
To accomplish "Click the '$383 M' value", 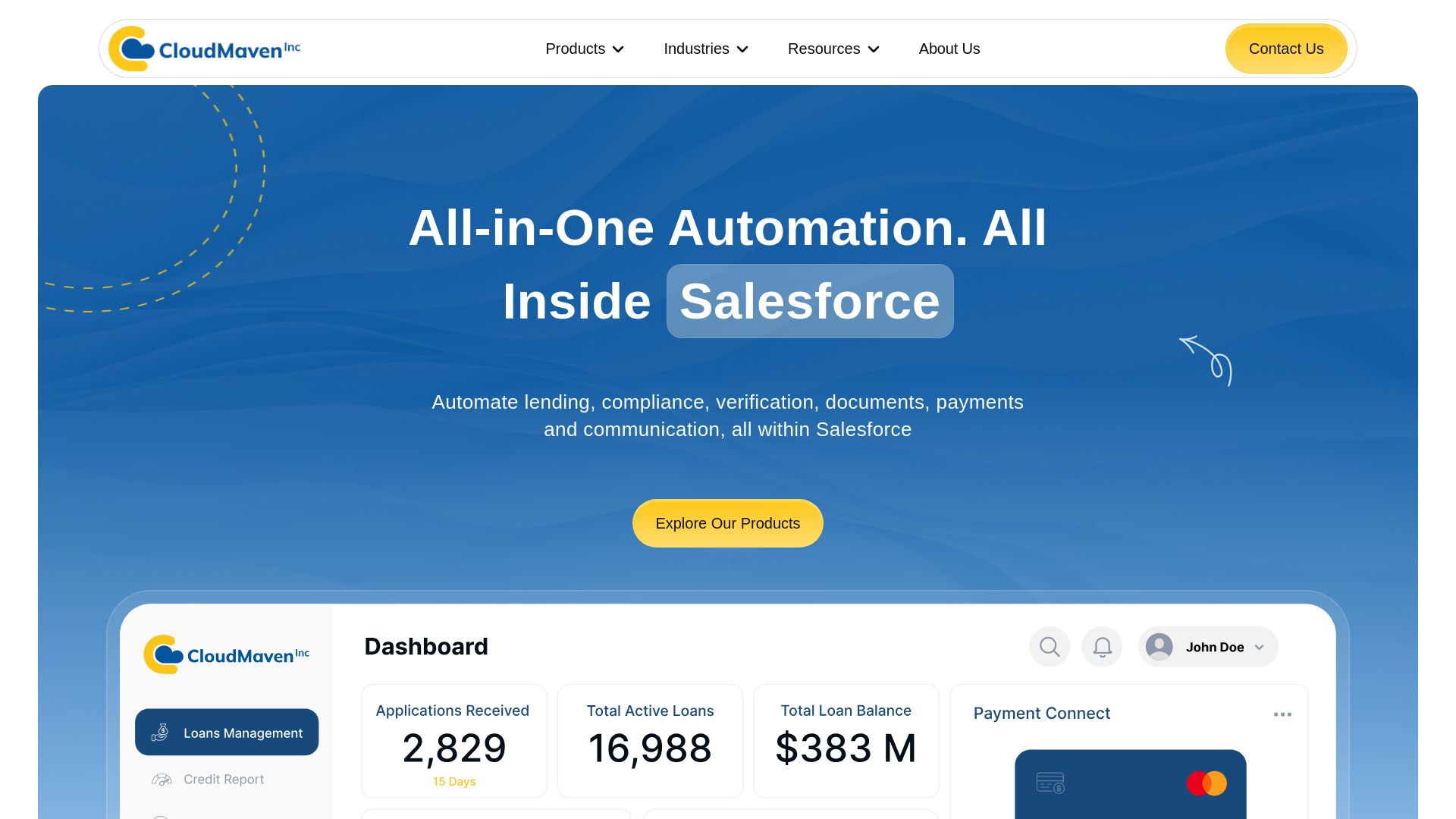I will coord(846,748).
